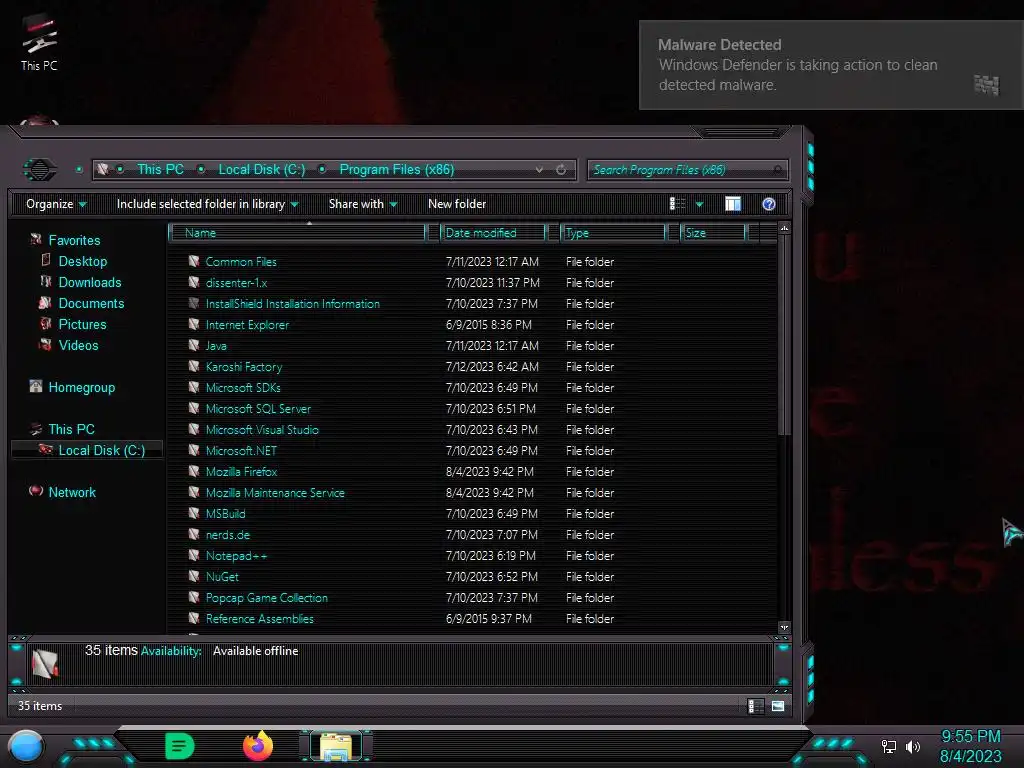Image resolution: width=1024 pixels, height=768 pixels.
Task: Select the nerds.de folder name
Action: (227, 535)
